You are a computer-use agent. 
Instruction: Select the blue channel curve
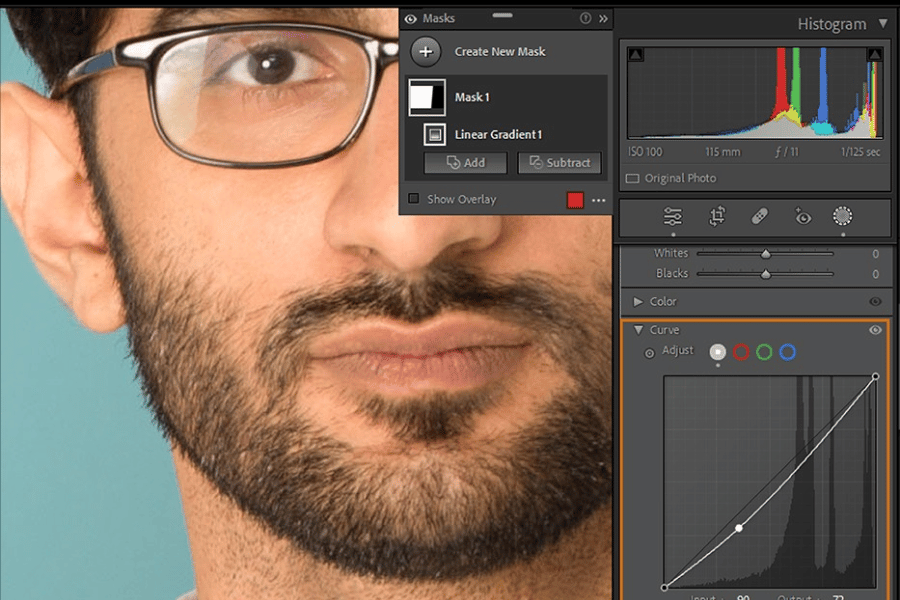787,352
